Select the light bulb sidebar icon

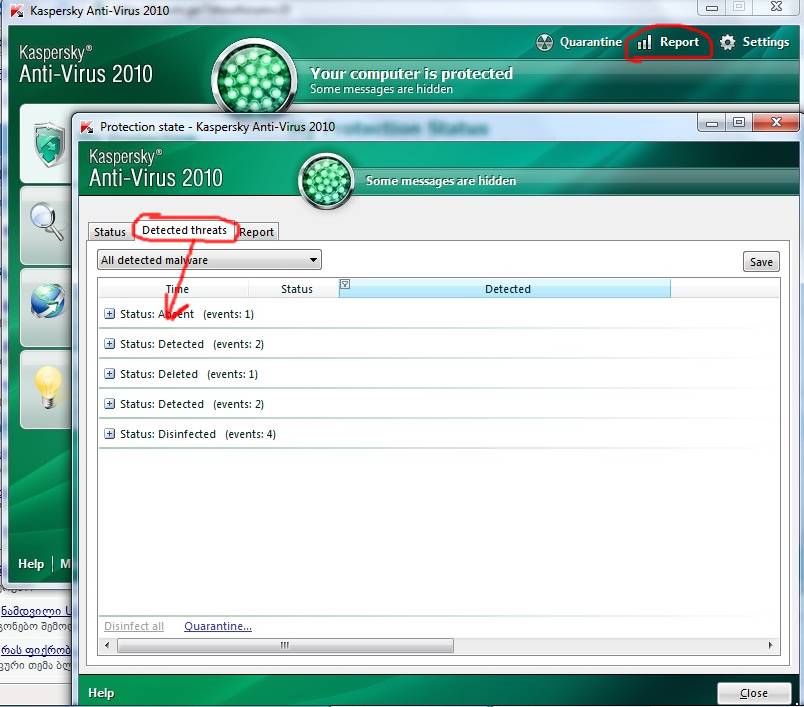tap(48, 387)
